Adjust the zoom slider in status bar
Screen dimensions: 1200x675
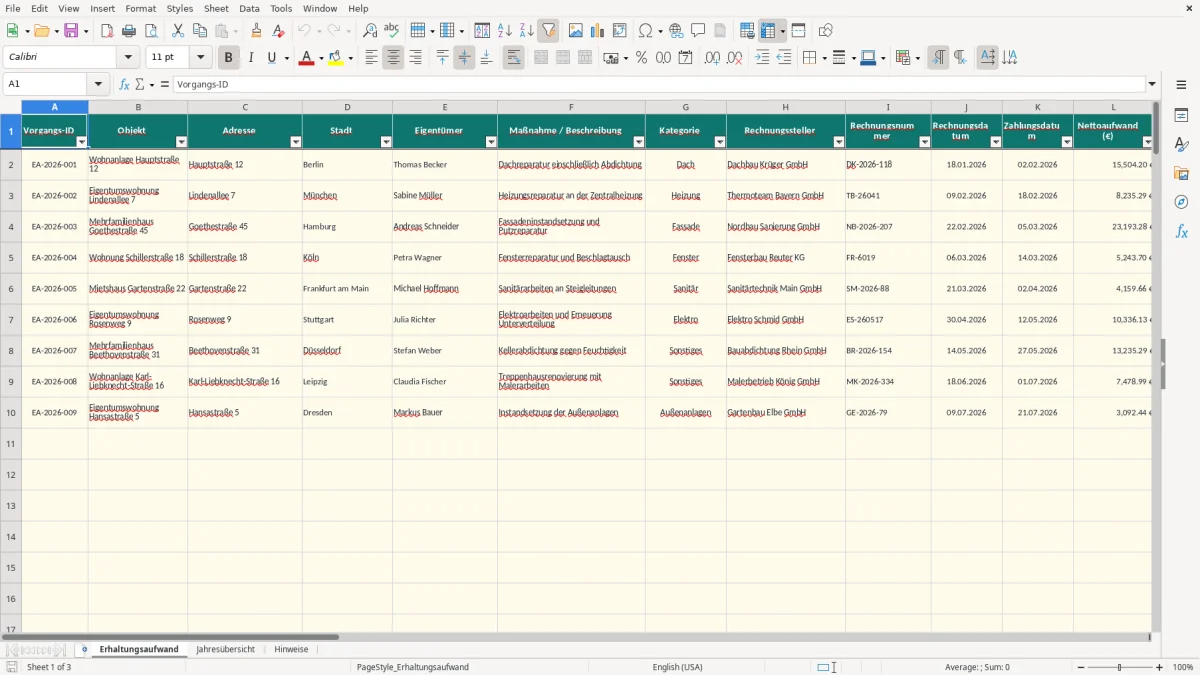pos(1119,667)
